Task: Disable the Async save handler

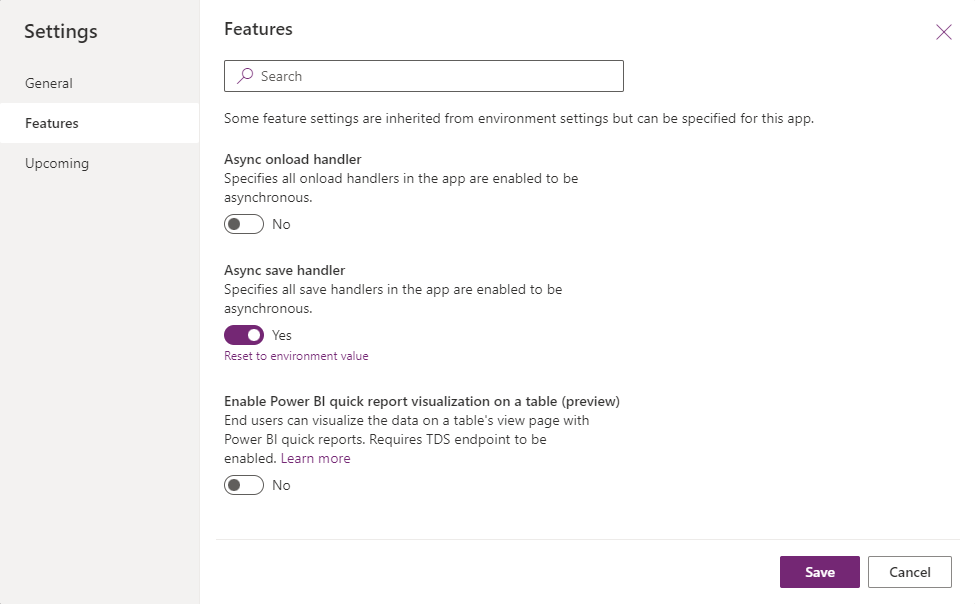Action: [243, 335]
